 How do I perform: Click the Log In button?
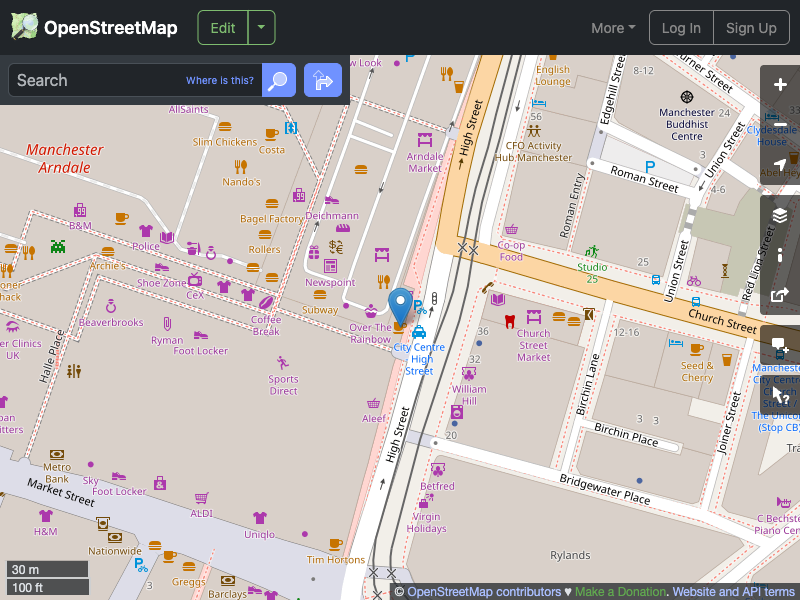coord(681,27)
